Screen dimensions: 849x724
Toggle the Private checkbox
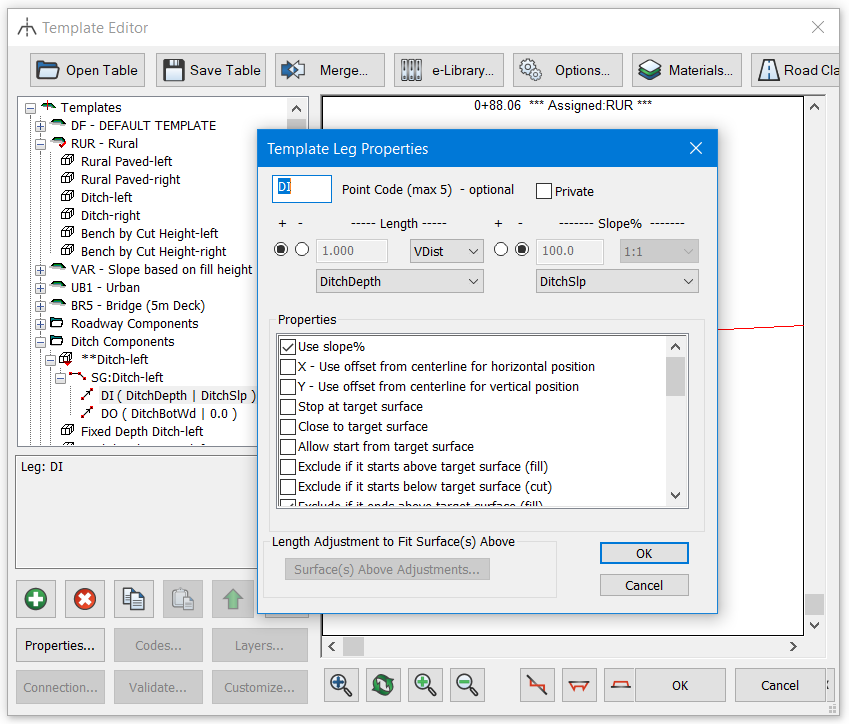click(x=544, y=191)
